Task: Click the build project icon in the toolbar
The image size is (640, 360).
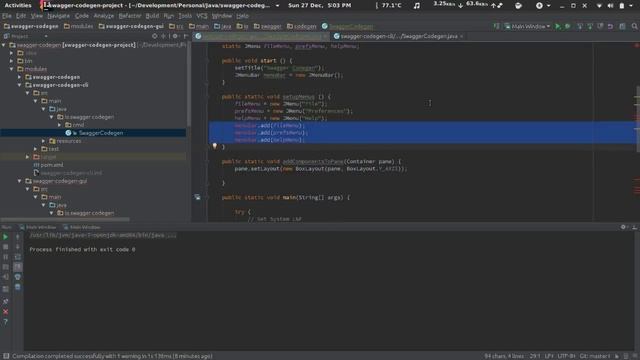Action: (497, 26)
